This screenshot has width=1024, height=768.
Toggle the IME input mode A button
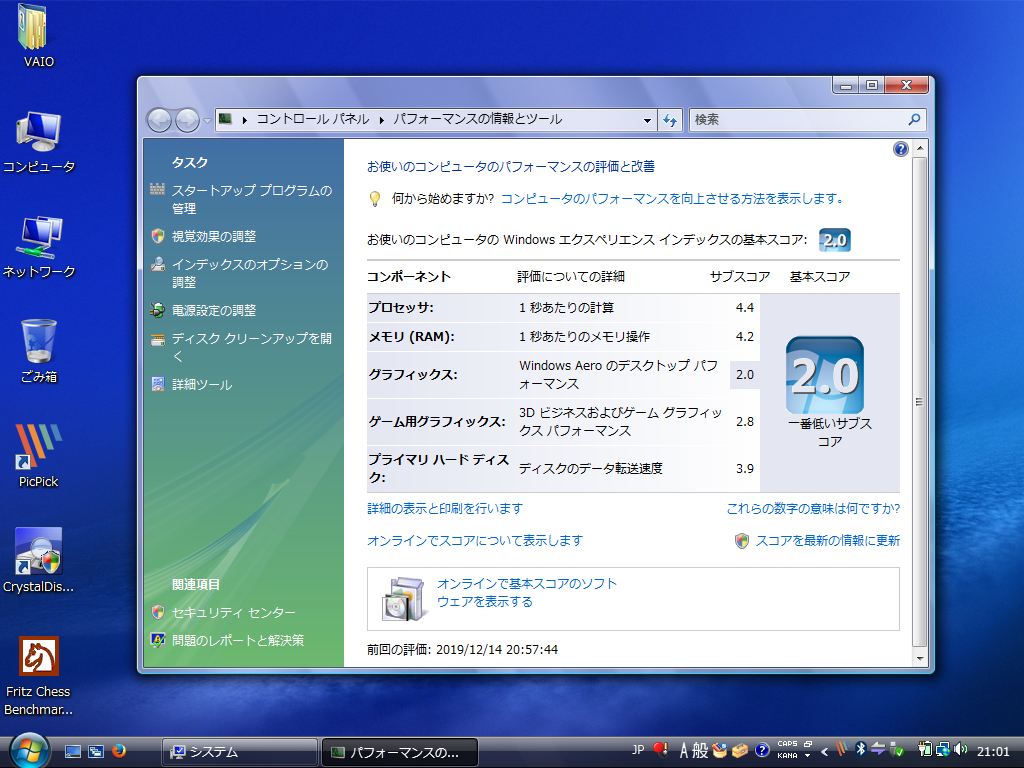(684, 750)
